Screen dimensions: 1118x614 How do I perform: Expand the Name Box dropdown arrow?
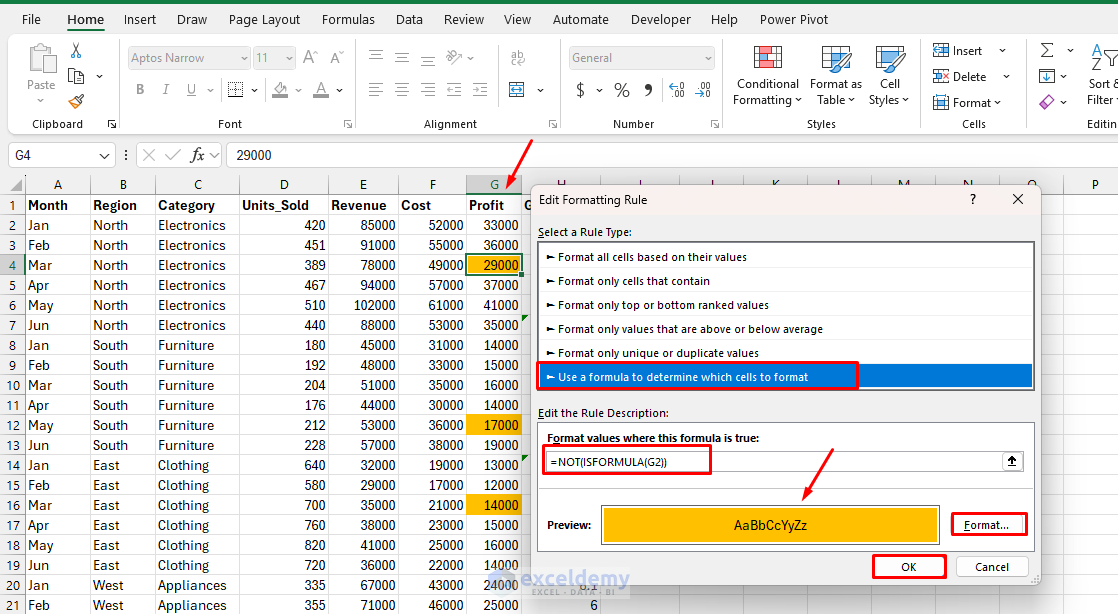[104, 155]
